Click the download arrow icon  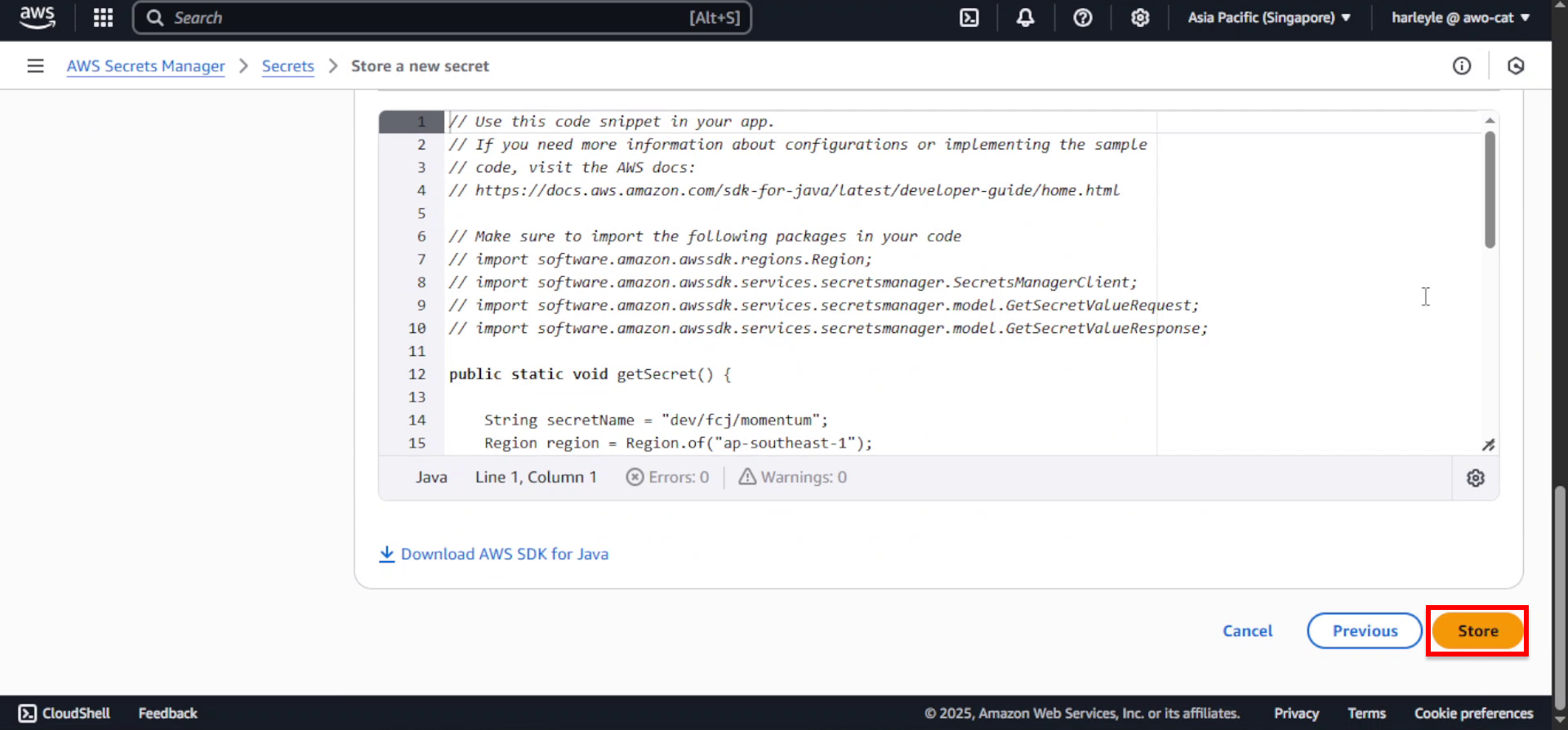coord(387,554)
